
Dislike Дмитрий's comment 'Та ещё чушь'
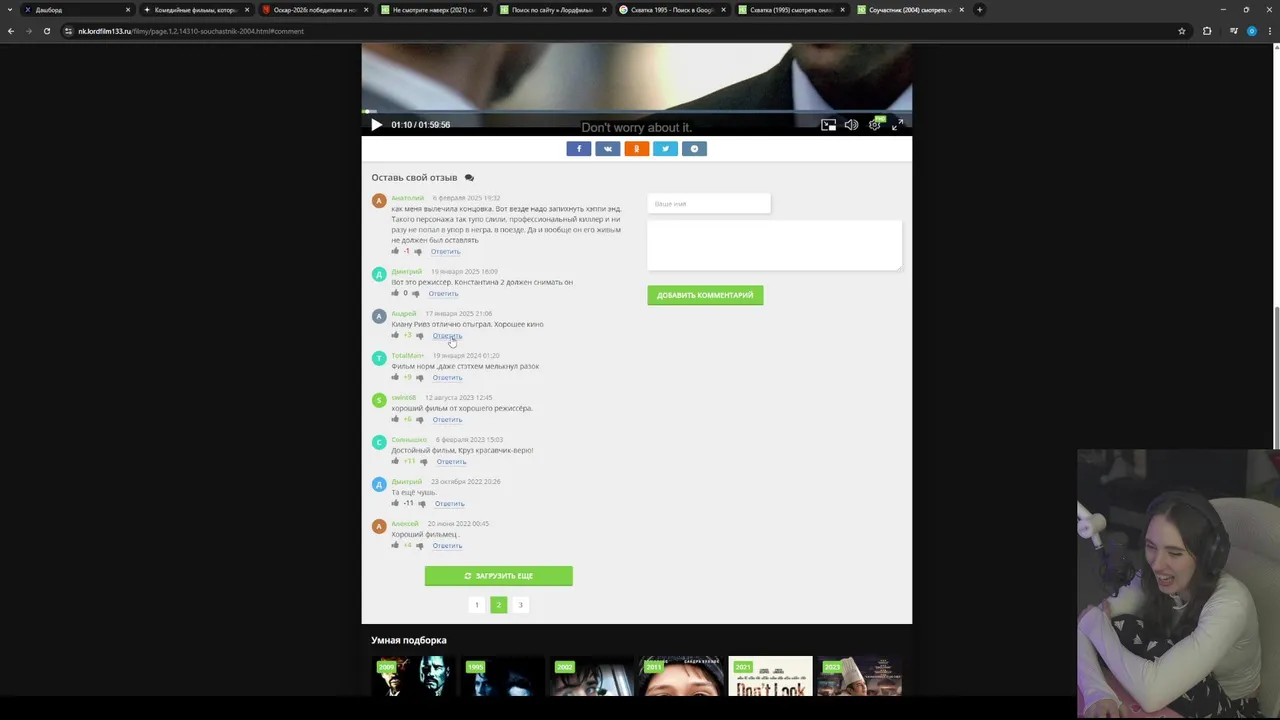coord(421,504)
